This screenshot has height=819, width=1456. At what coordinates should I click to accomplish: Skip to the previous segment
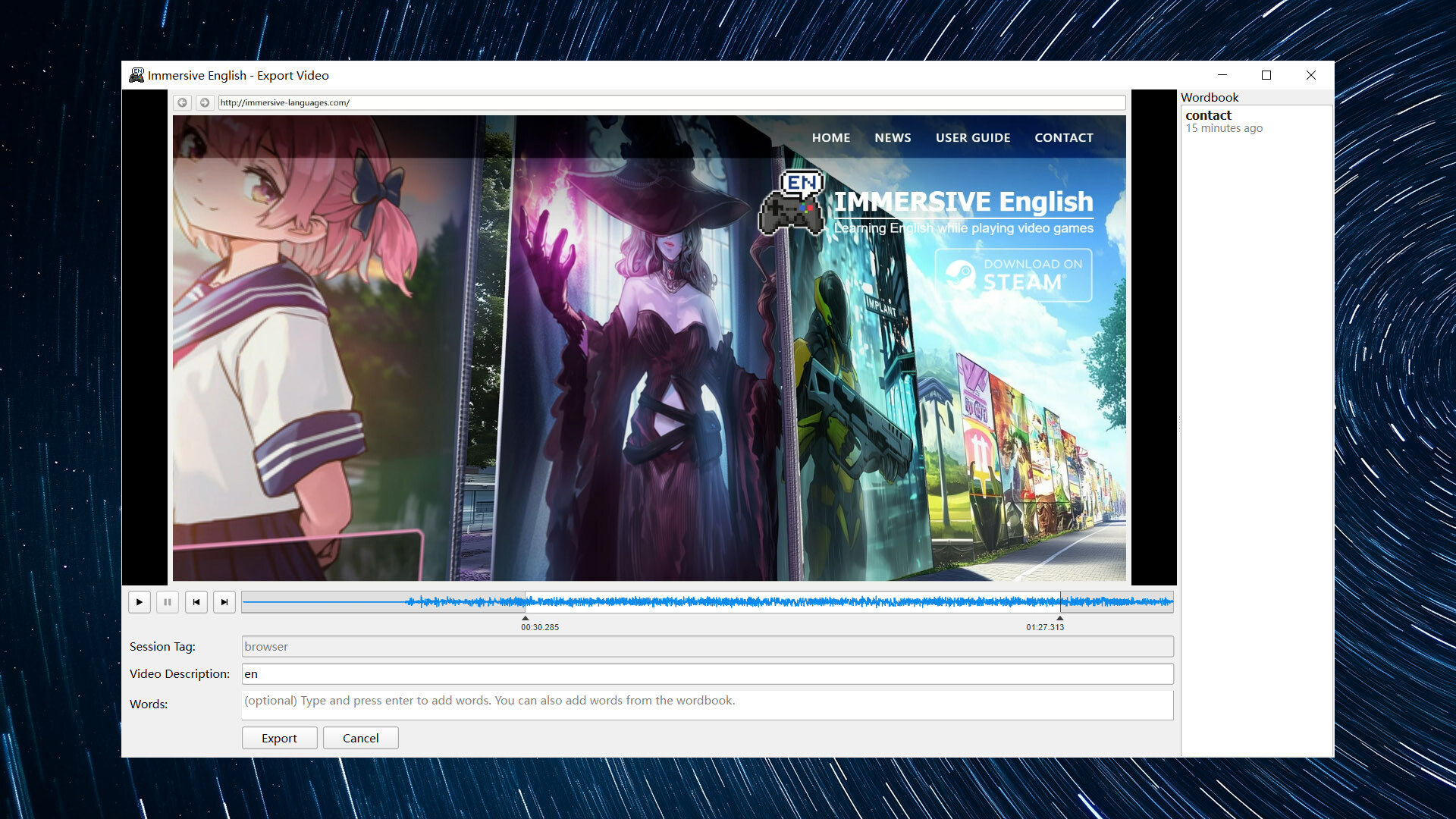[196, 601]
